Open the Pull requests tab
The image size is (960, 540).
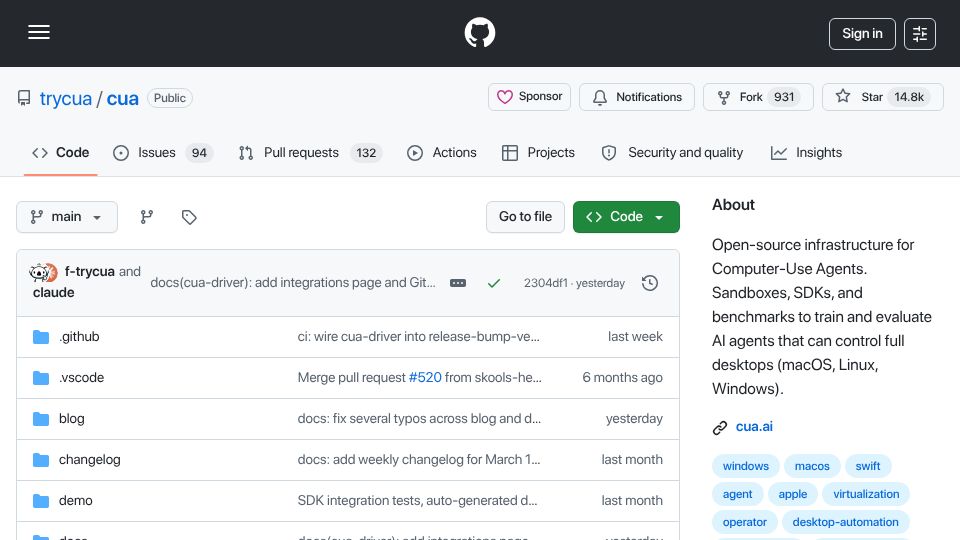pyautogui.click(x=310, y=152)
